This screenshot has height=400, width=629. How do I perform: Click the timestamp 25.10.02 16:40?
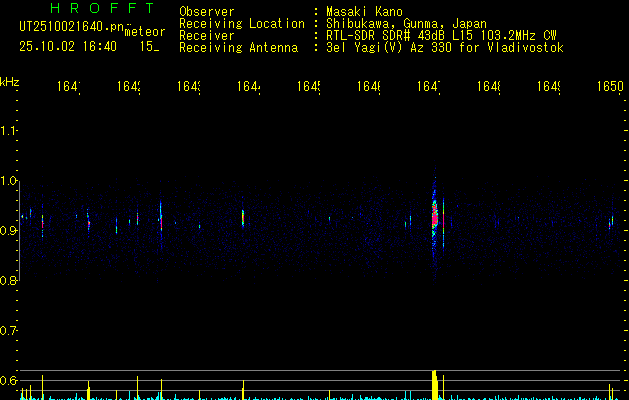click(68, 47)
